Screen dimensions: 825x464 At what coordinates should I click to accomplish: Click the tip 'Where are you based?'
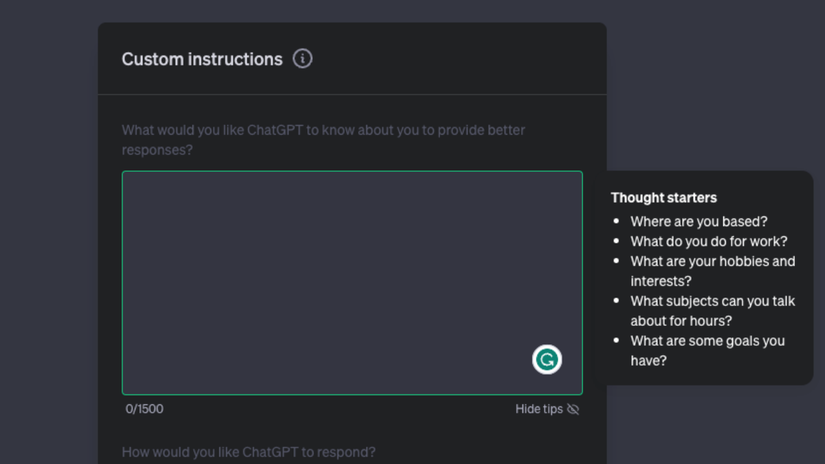pos(699,221)
